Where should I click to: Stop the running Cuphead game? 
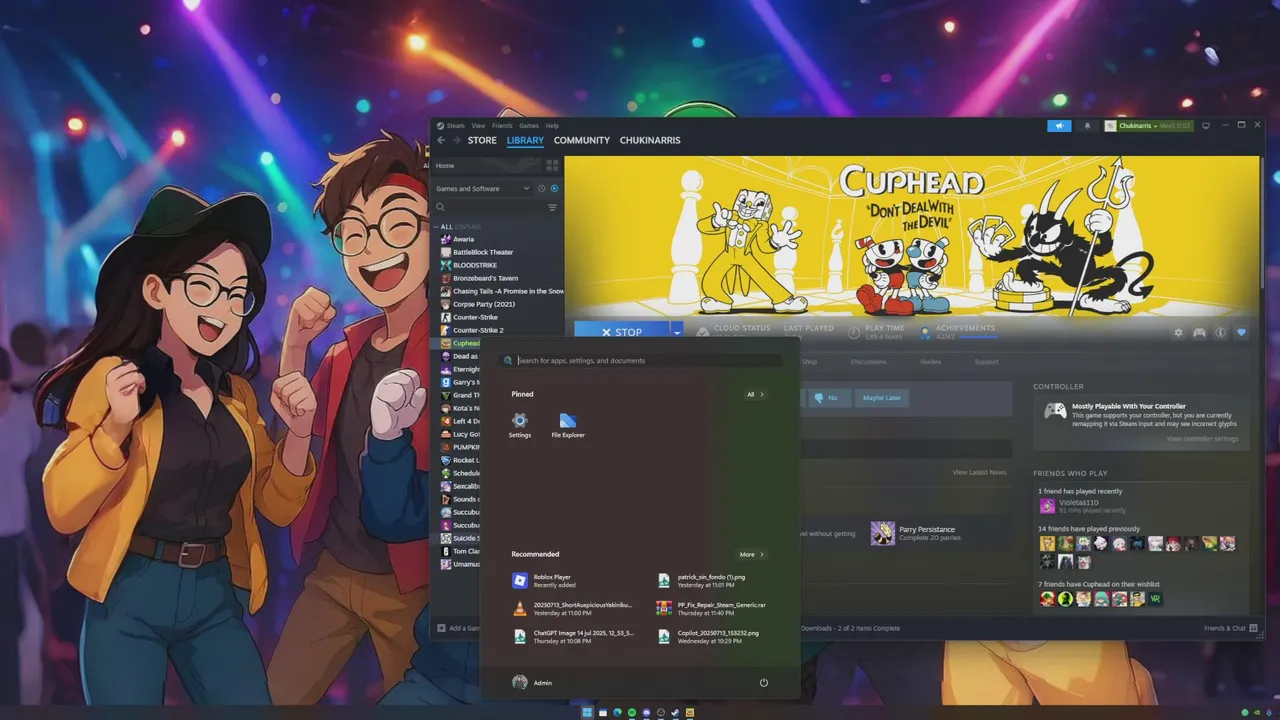(x=622, y=332)
